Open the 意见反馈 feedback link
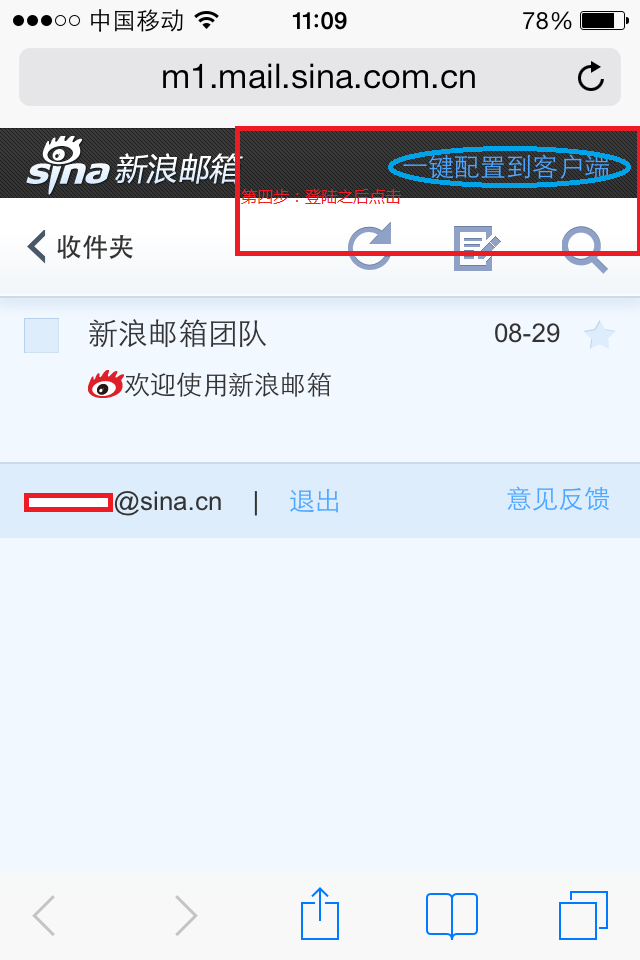Screen dimensions: 640x960 [558, 499]
